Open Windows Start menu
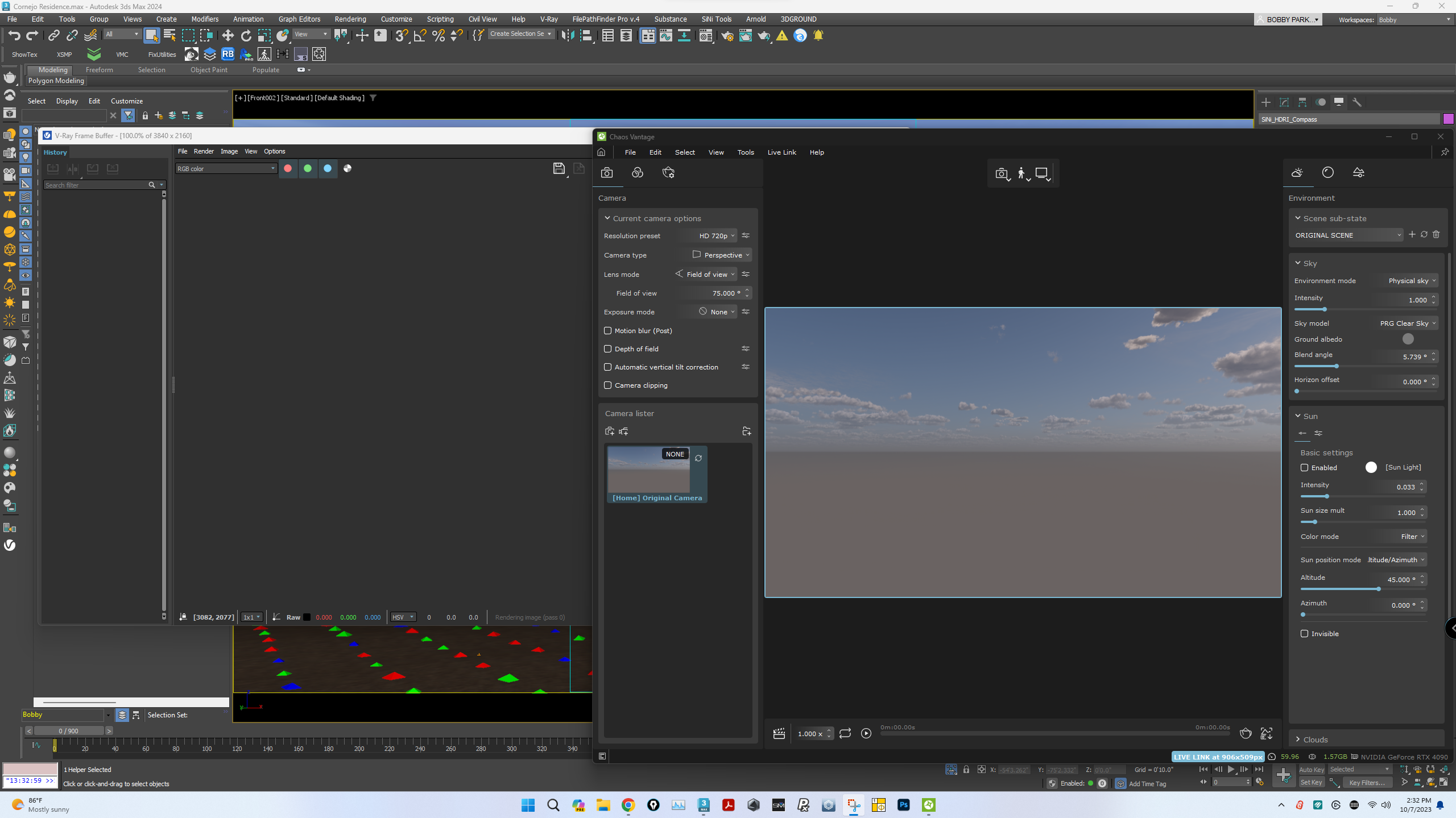This screenshot has width=1456, height=818. (x=528, y=805)
